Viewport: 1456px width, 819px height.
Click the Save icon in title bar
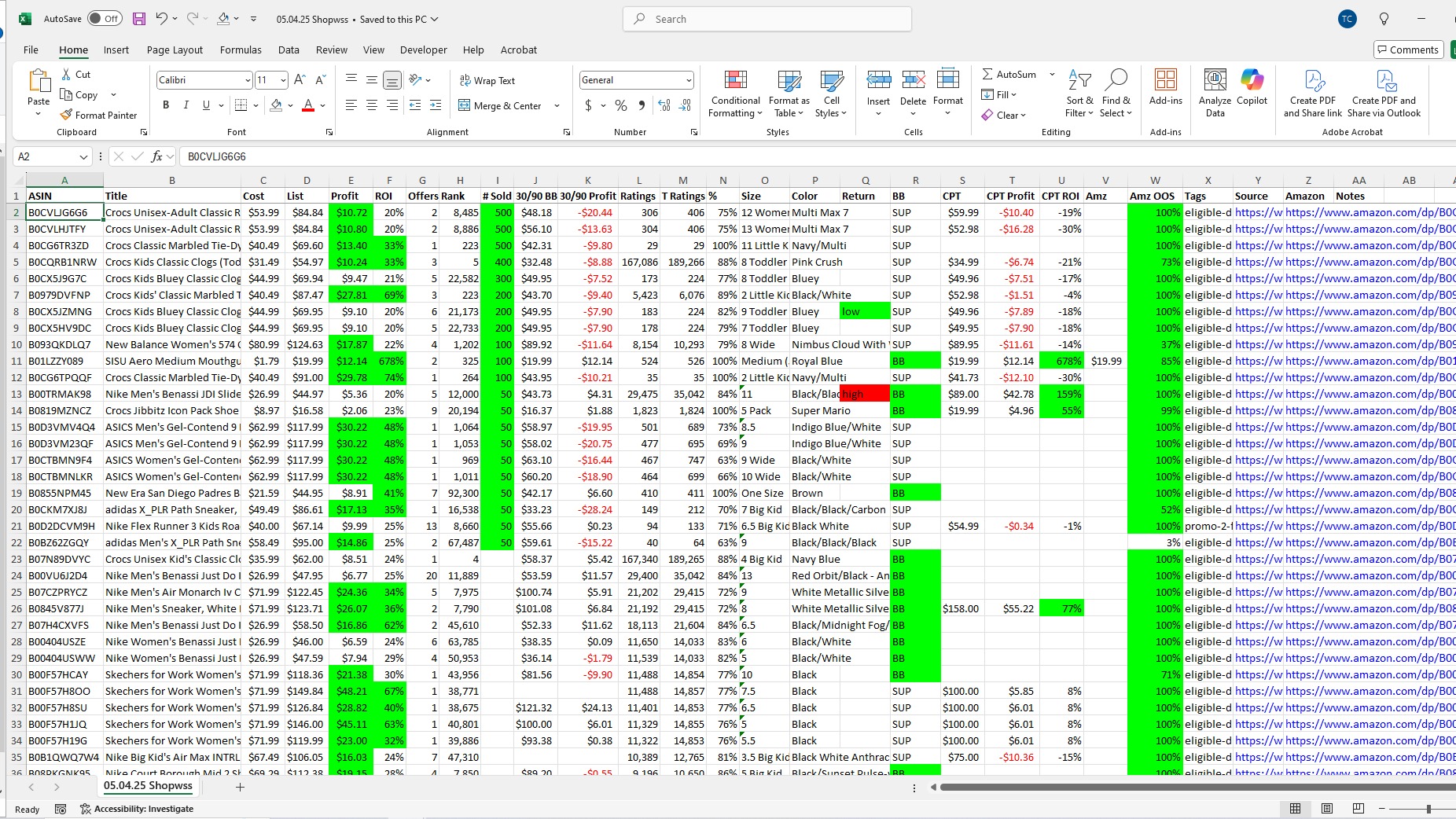(139, 19)
